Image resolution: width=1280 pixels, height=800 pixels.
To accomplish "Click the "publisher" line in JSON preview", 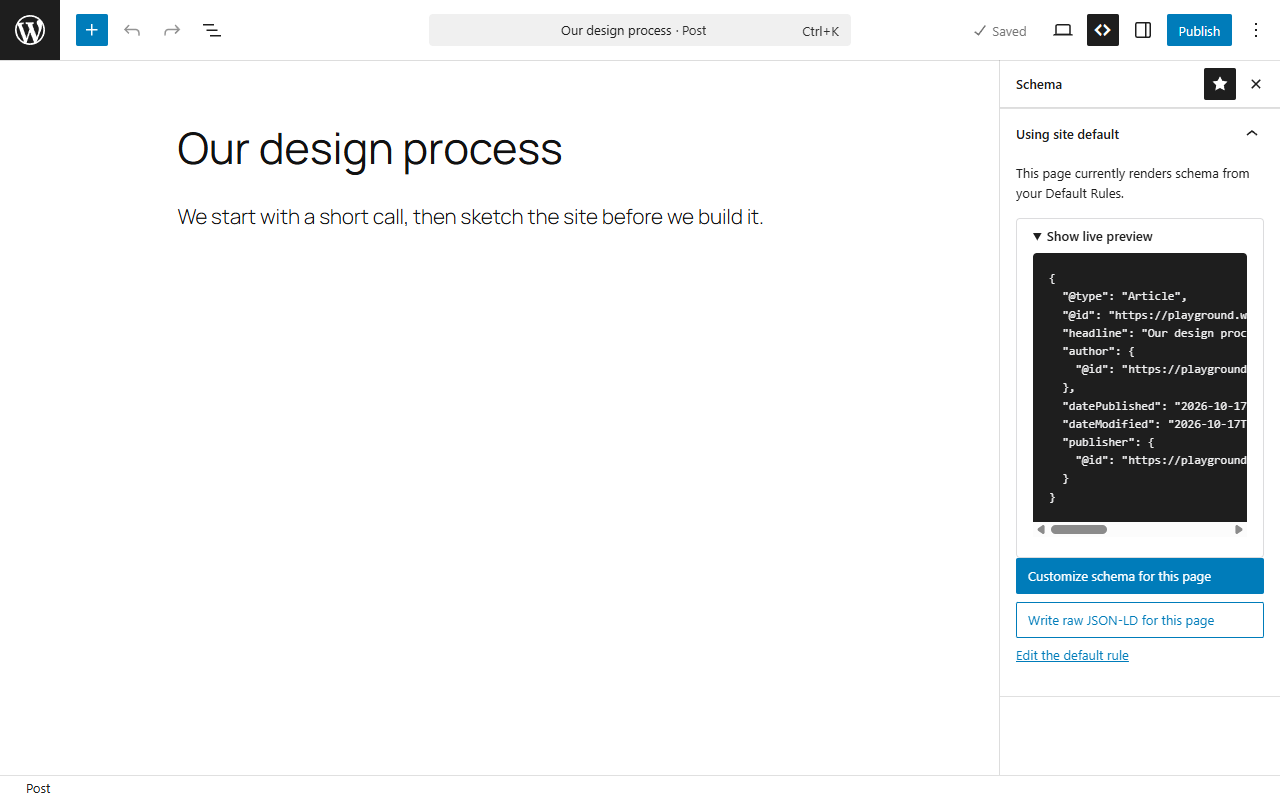I will tap(1108, 442).
